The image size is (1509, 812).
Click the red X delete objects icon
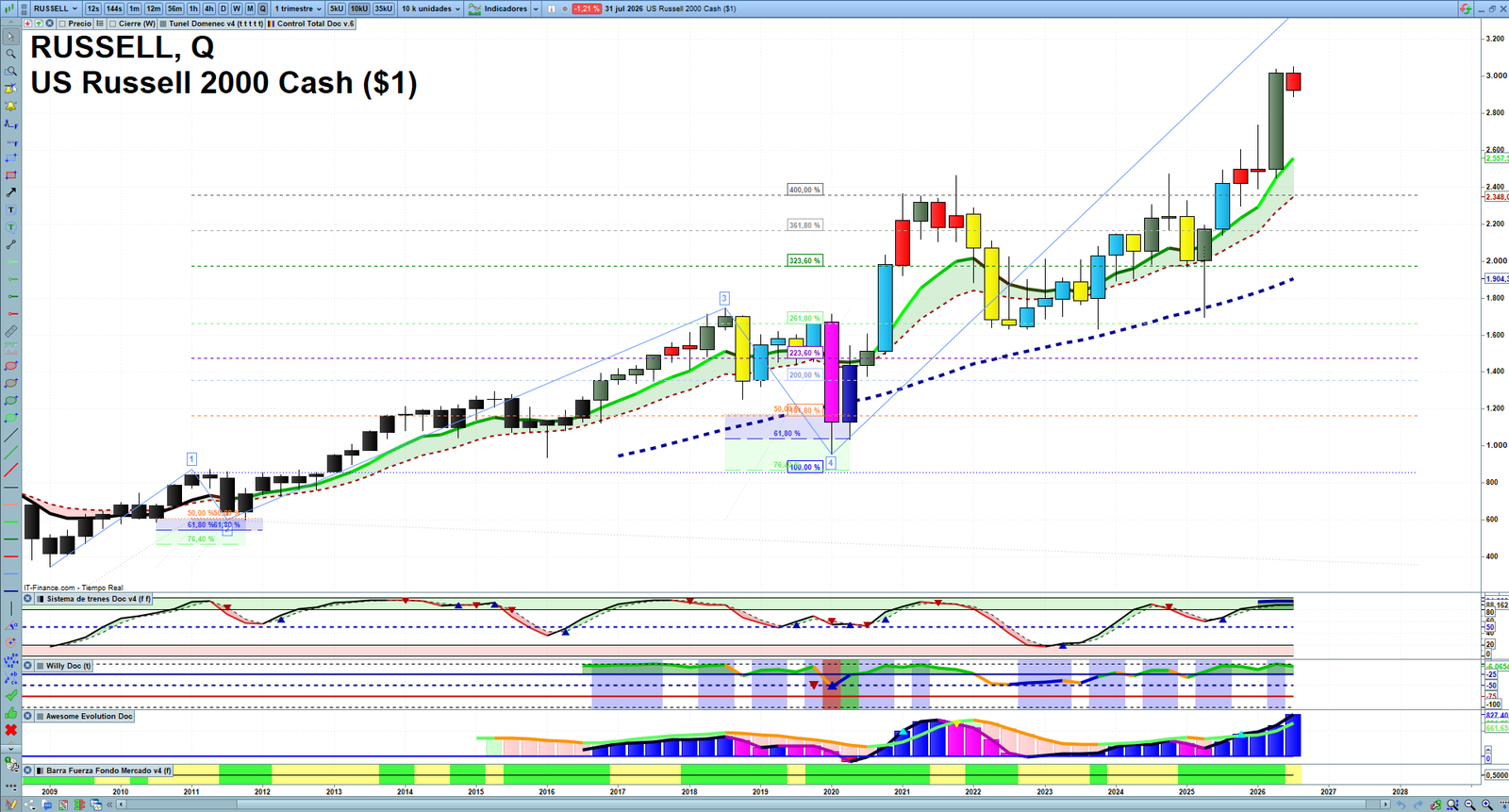[11, 730]
